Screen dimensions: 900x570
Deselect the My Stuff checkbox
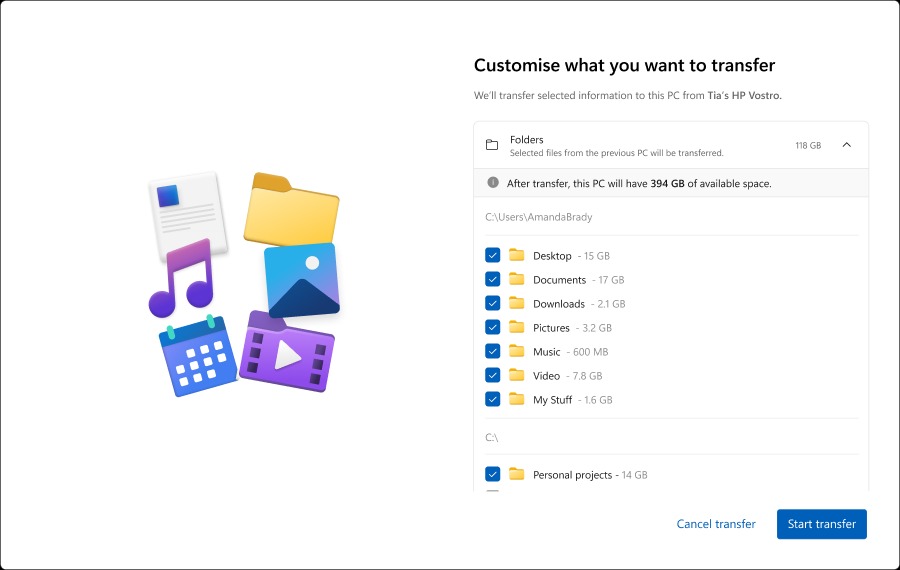pos(493,399)
